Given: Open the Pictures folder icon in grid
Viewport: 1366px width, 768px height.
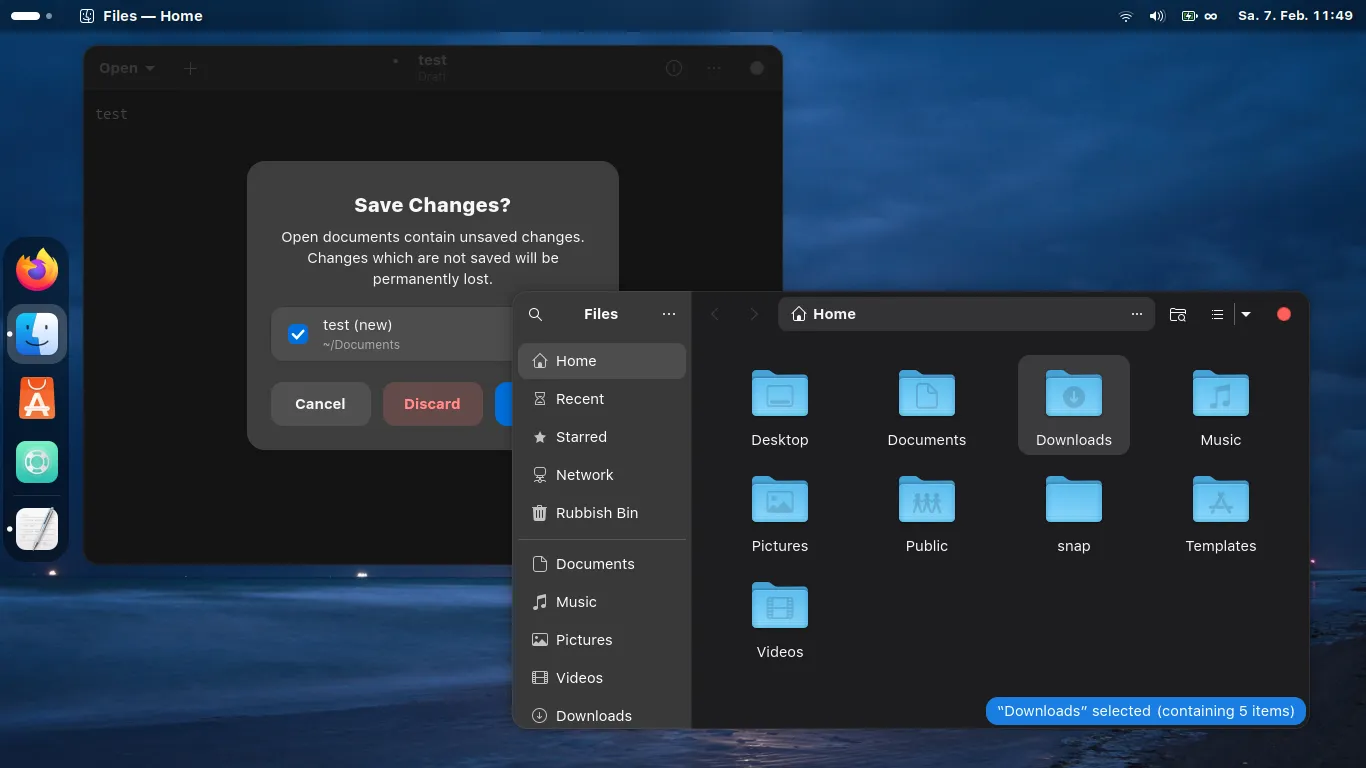Looking at the screenshot, I should [779, 499].
